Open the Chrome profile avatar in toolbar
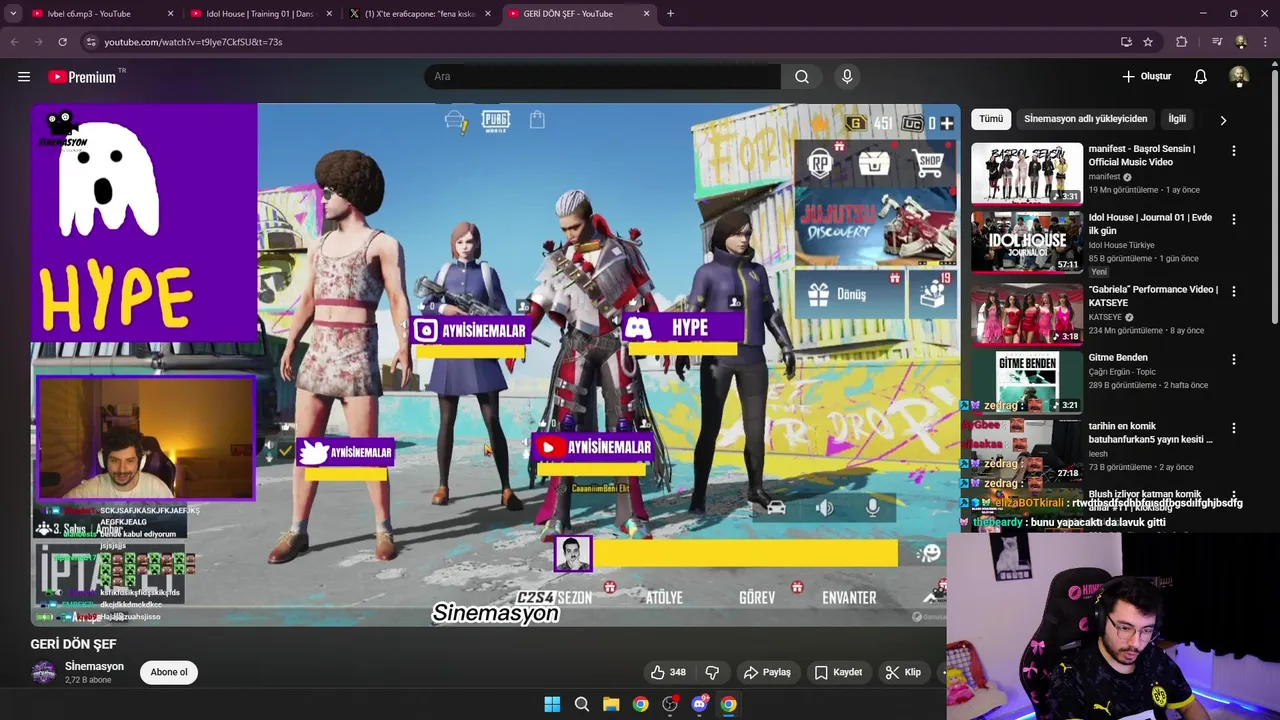The image size is (1280, 720). point(1241,42)
